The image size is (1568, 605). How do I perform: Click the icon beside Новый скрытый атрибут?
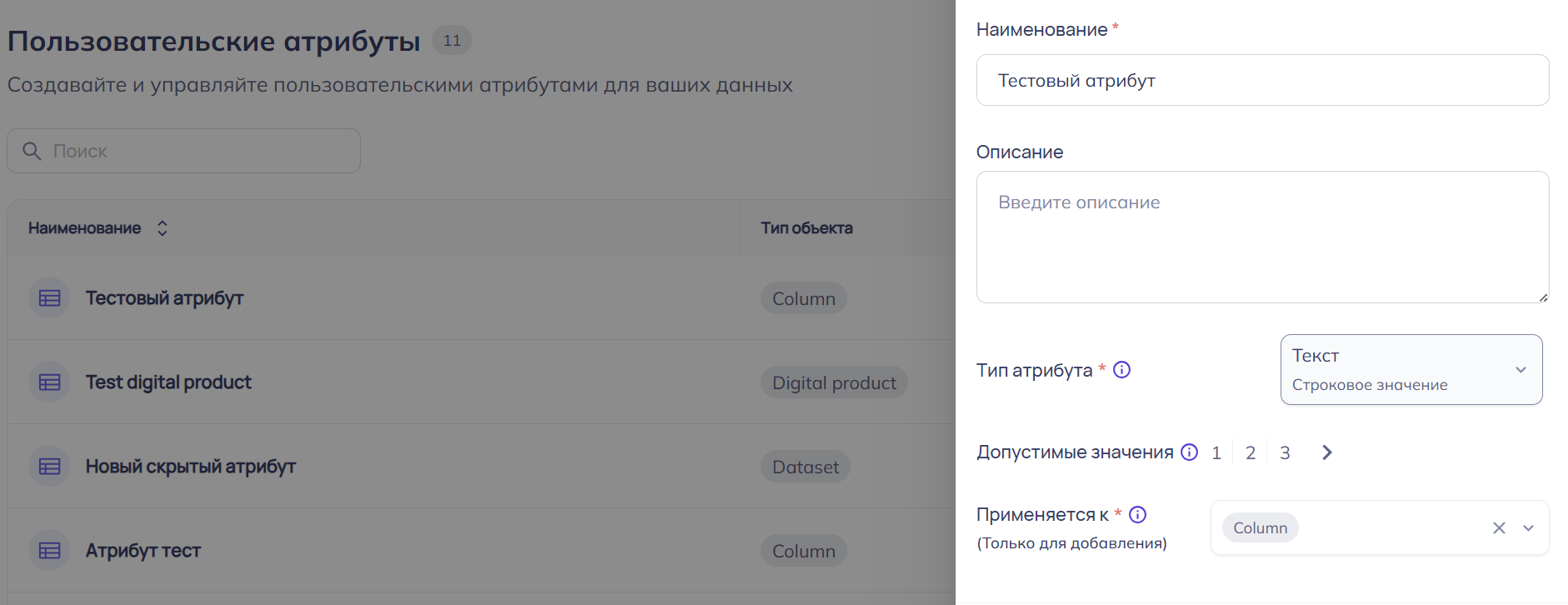(50, 467)
